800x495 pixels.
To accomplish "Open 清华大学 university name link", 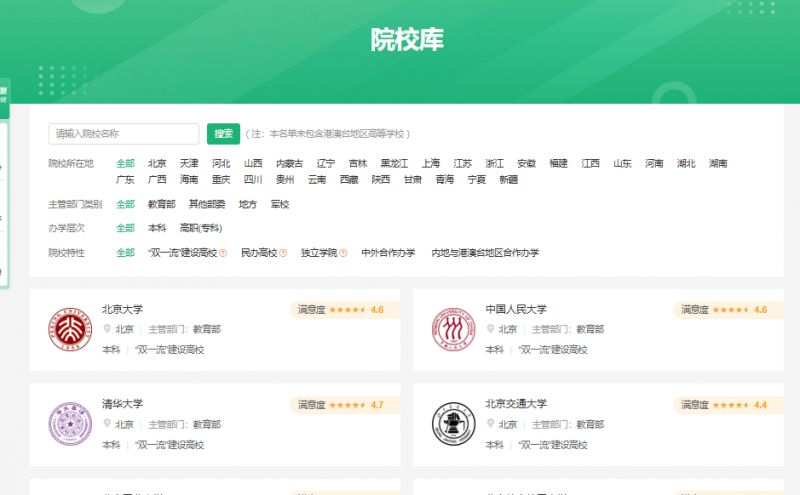I will point(122,404).
